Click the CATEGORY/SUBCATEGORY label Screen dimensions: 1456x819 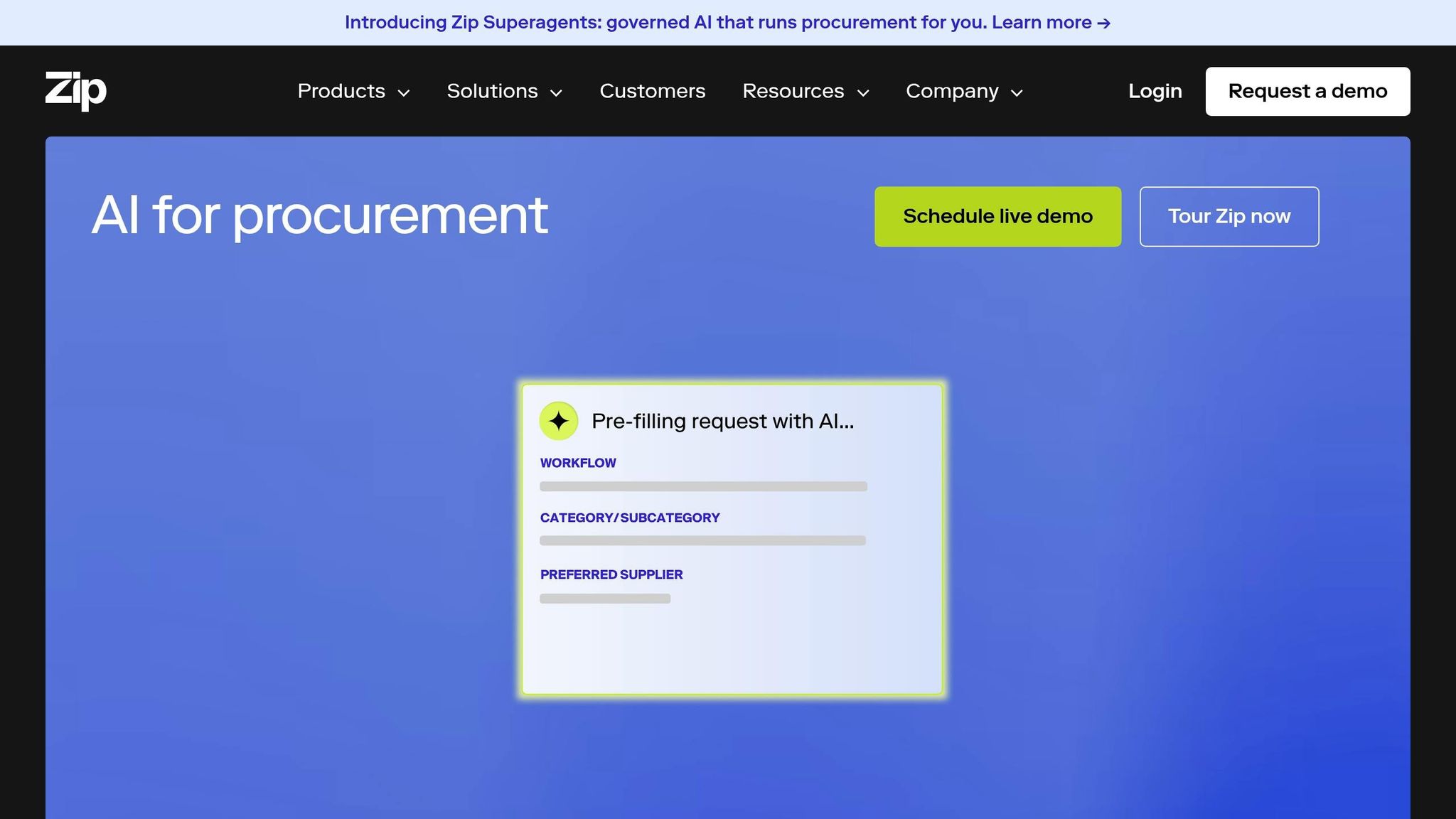pos(630,518)
